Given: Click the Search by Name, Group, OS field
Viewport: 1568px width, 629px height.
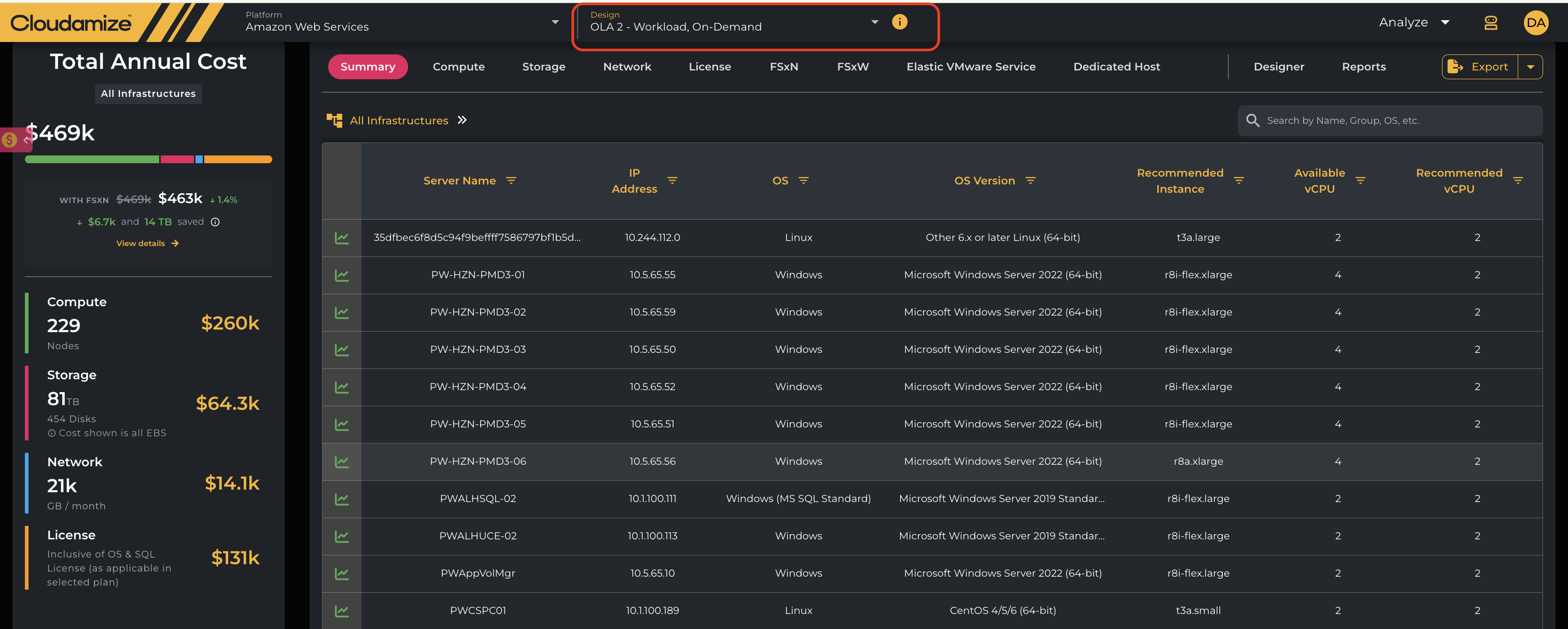Looking at the screenshot, I should 1390,120.
